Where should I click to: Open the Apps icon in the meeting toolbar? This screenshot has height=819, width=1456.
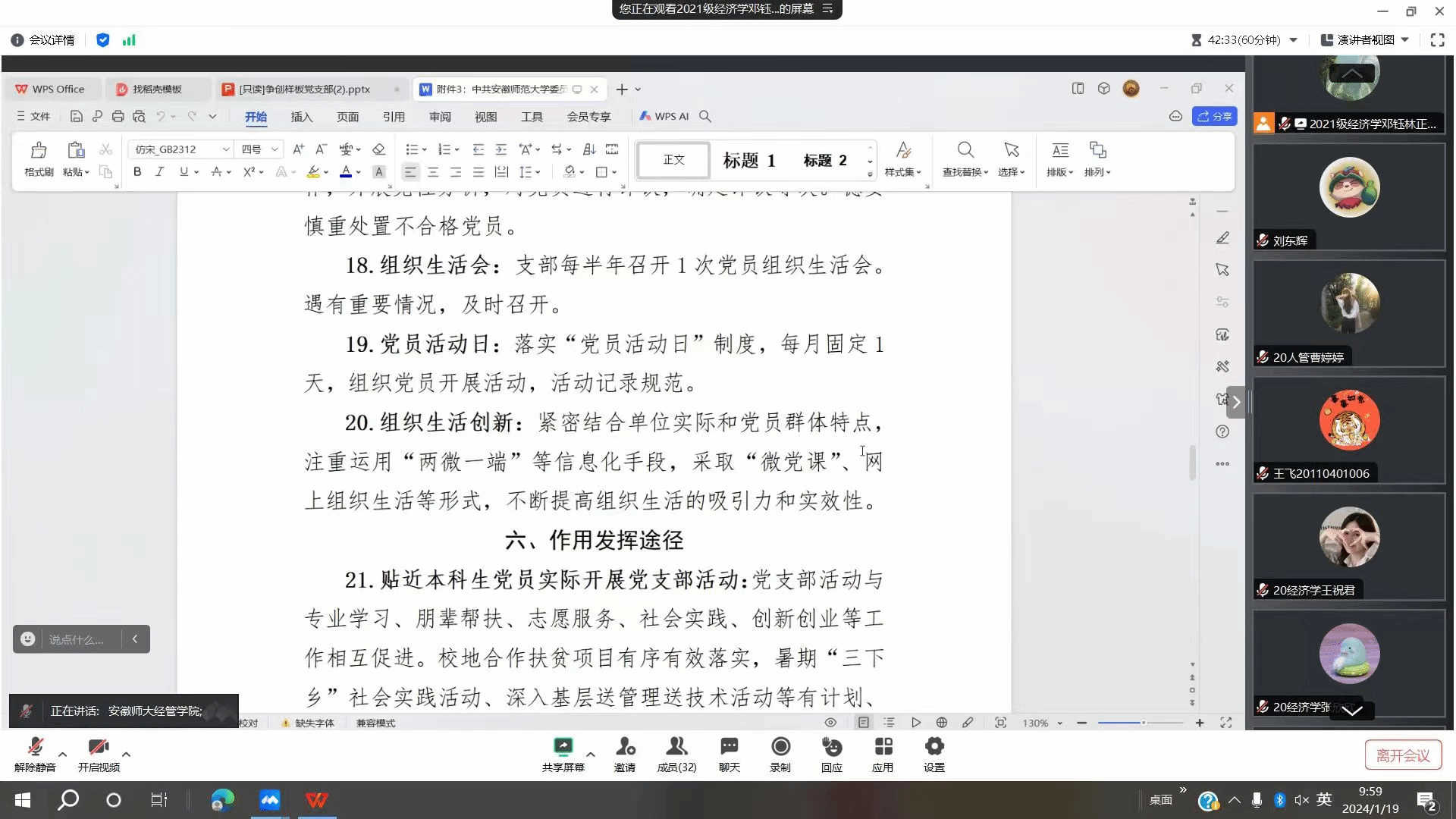(x=883, y=747)
